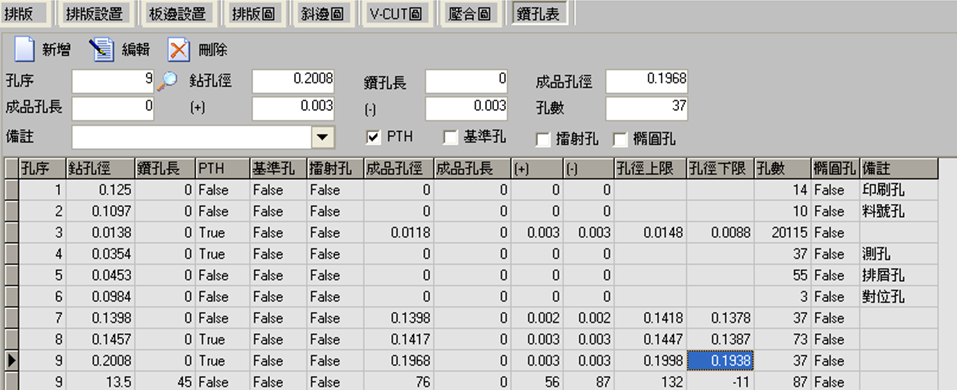Click the 0.0118 finished diameter cell
Viewport: 957px width, 390px height.
[398, 233]
